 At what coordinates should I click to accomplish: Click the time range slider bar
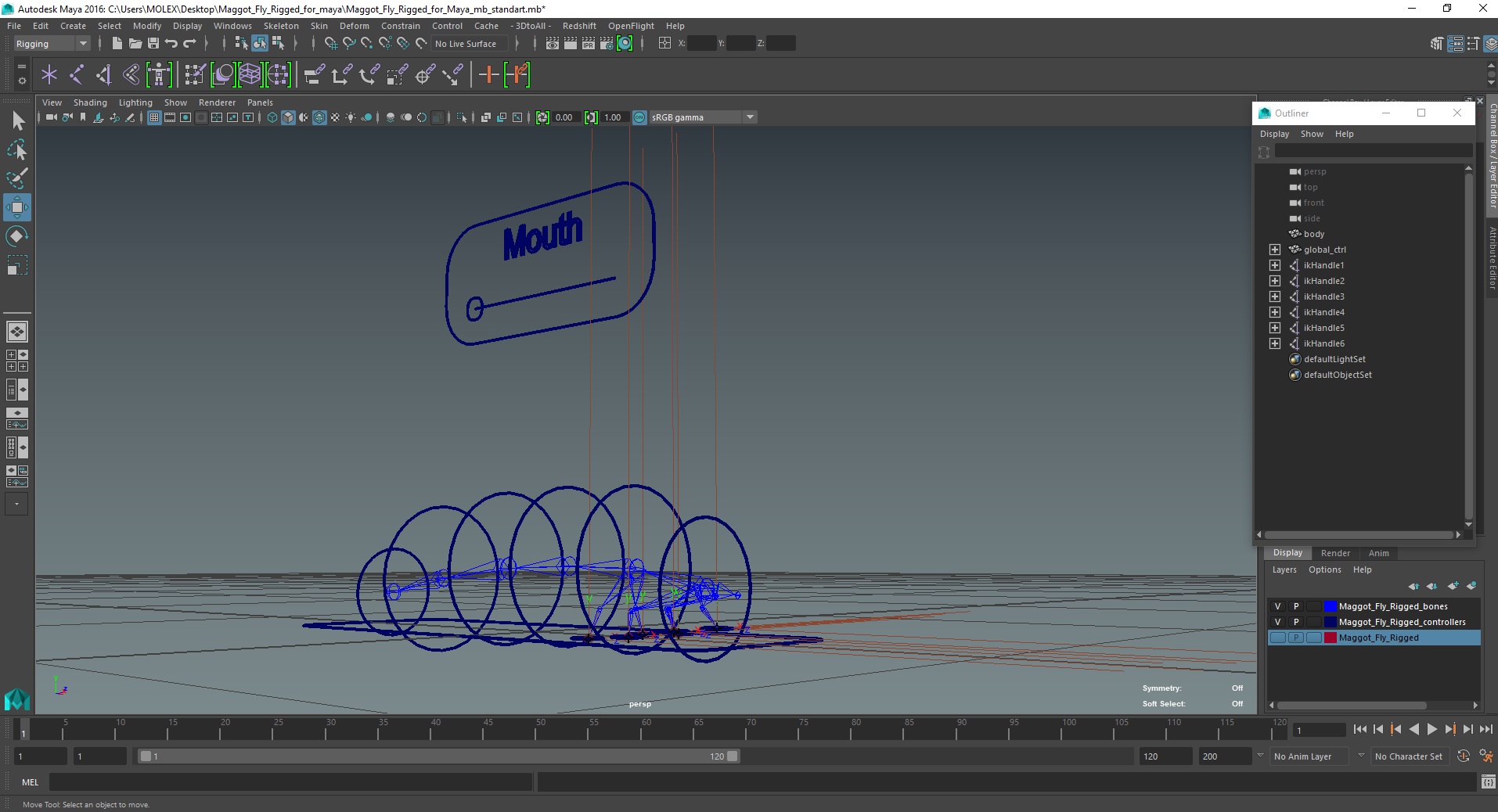click(x=438, y=756)
